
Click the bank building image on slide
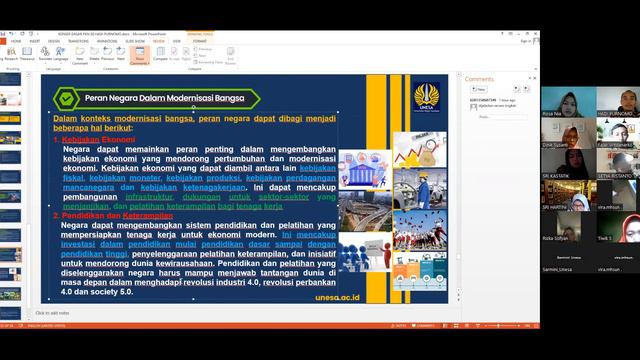tap(365, 170)
